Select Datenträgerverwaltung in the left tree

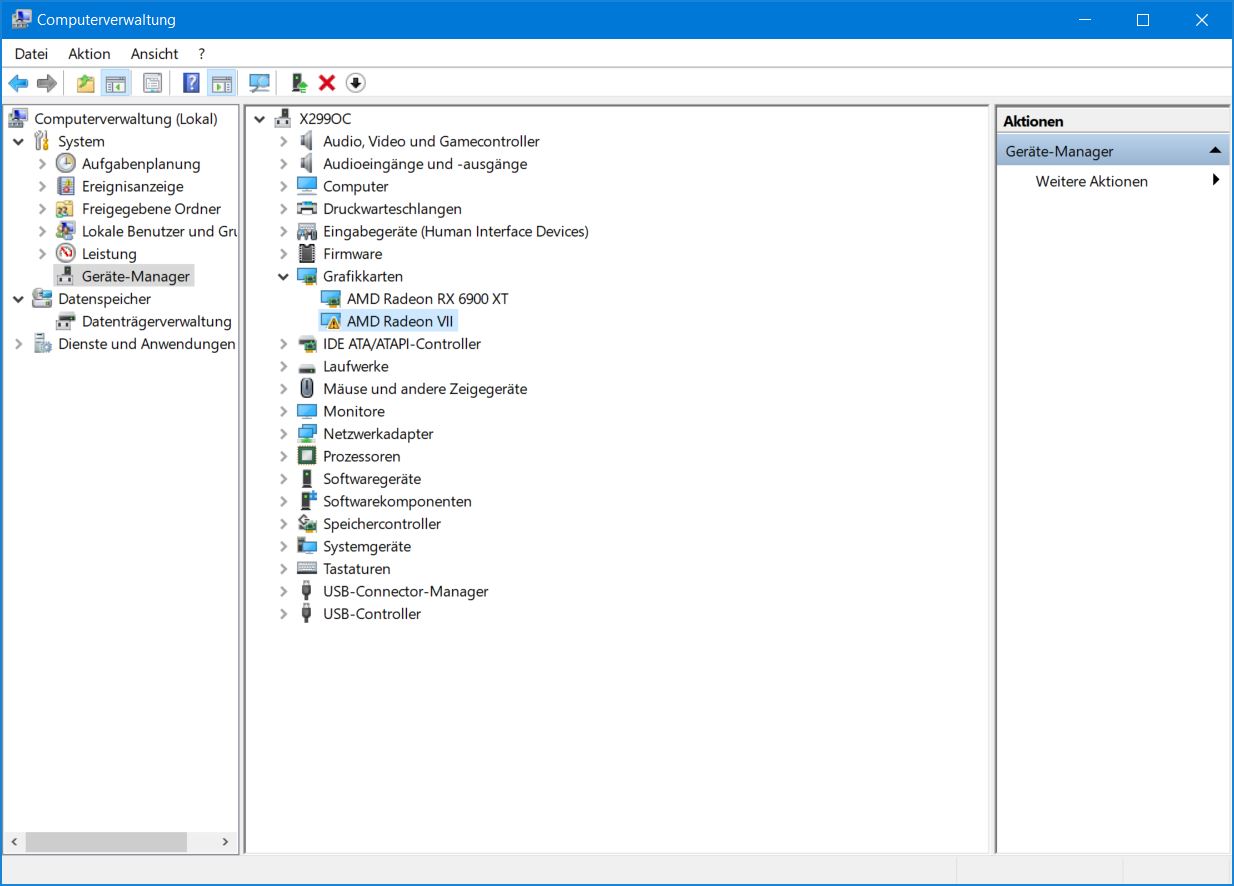(156, 321)
